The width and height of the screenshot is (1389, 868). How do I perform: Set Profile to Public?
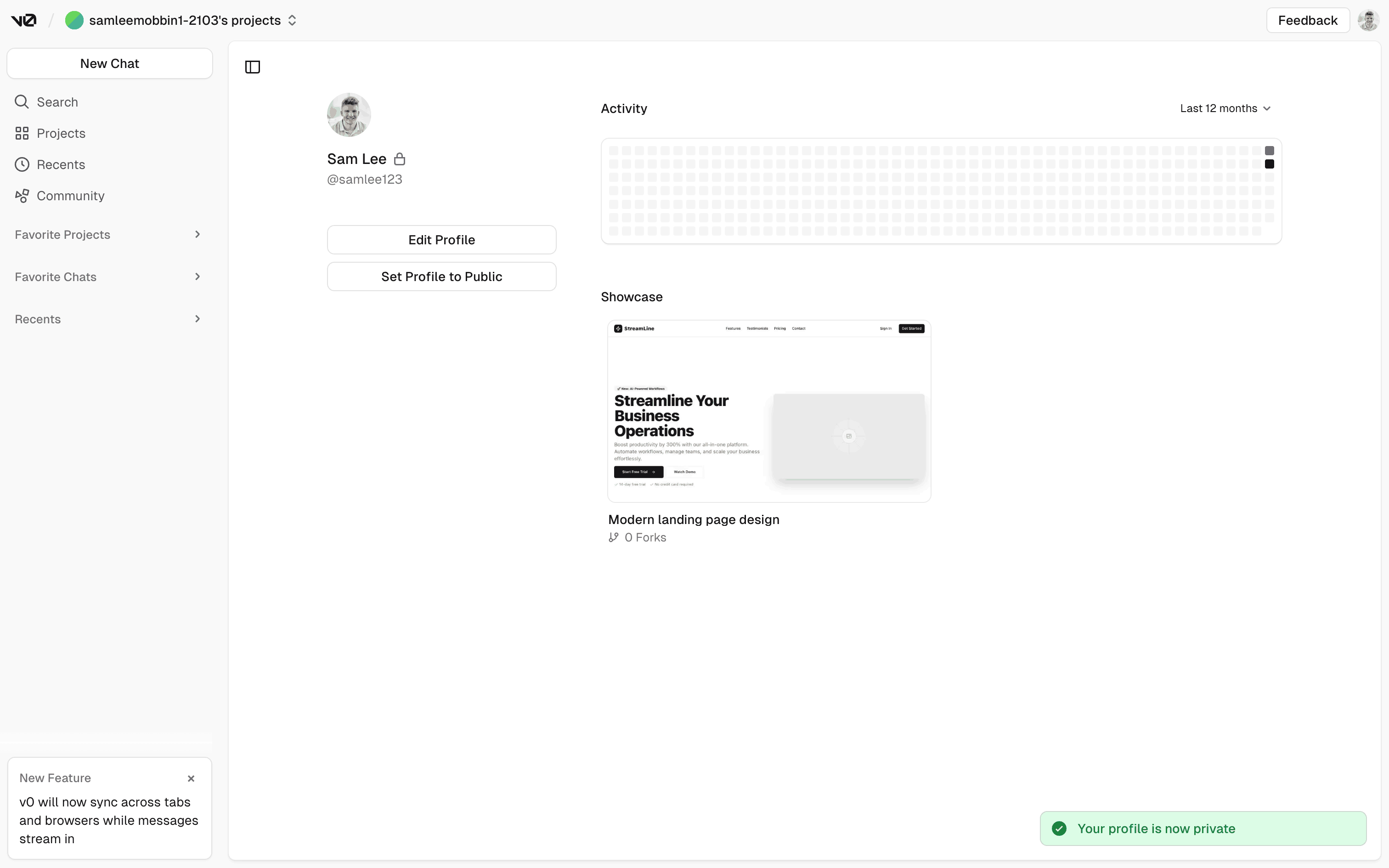[x=441, y=276]
